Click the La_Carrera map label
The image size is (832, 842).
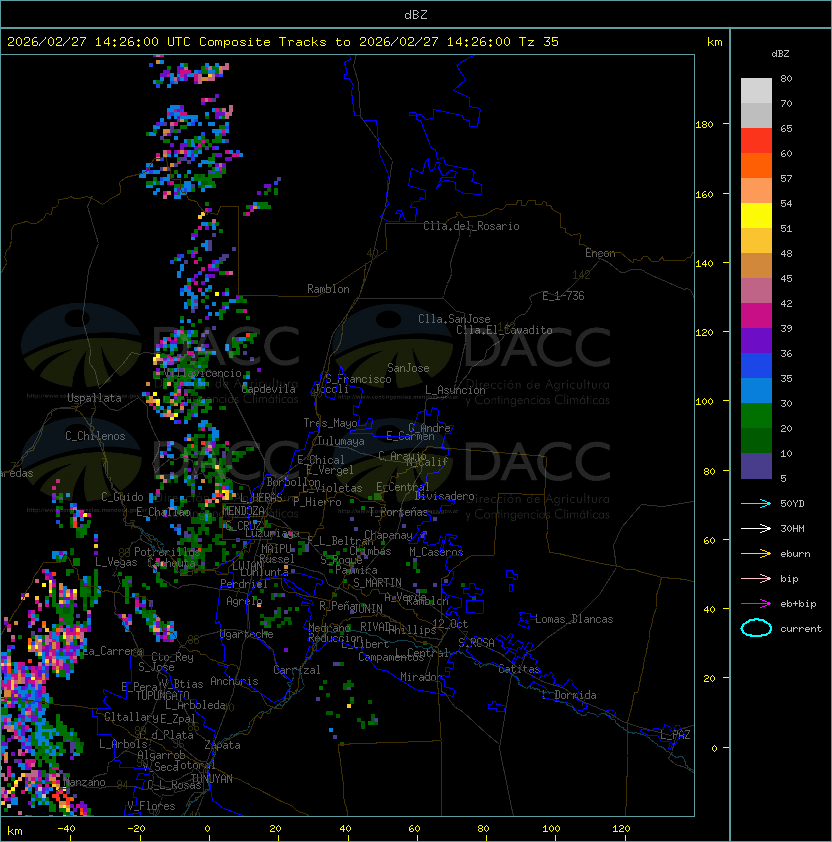[x=111, y=651]
